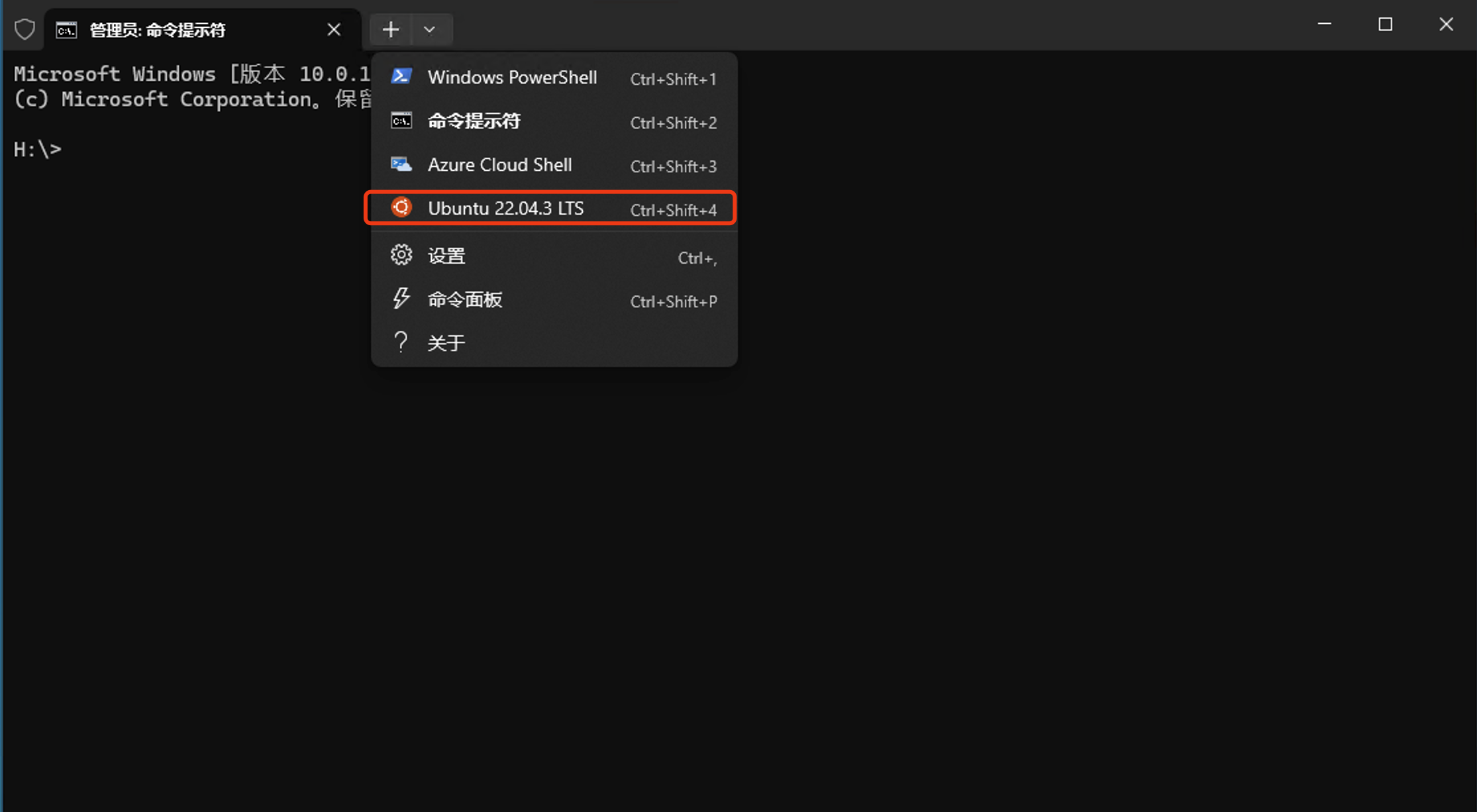The width and height of the screenshot is (1477, 812).
Task: Open 设置 settings menu item
Action: click(446, 256)
